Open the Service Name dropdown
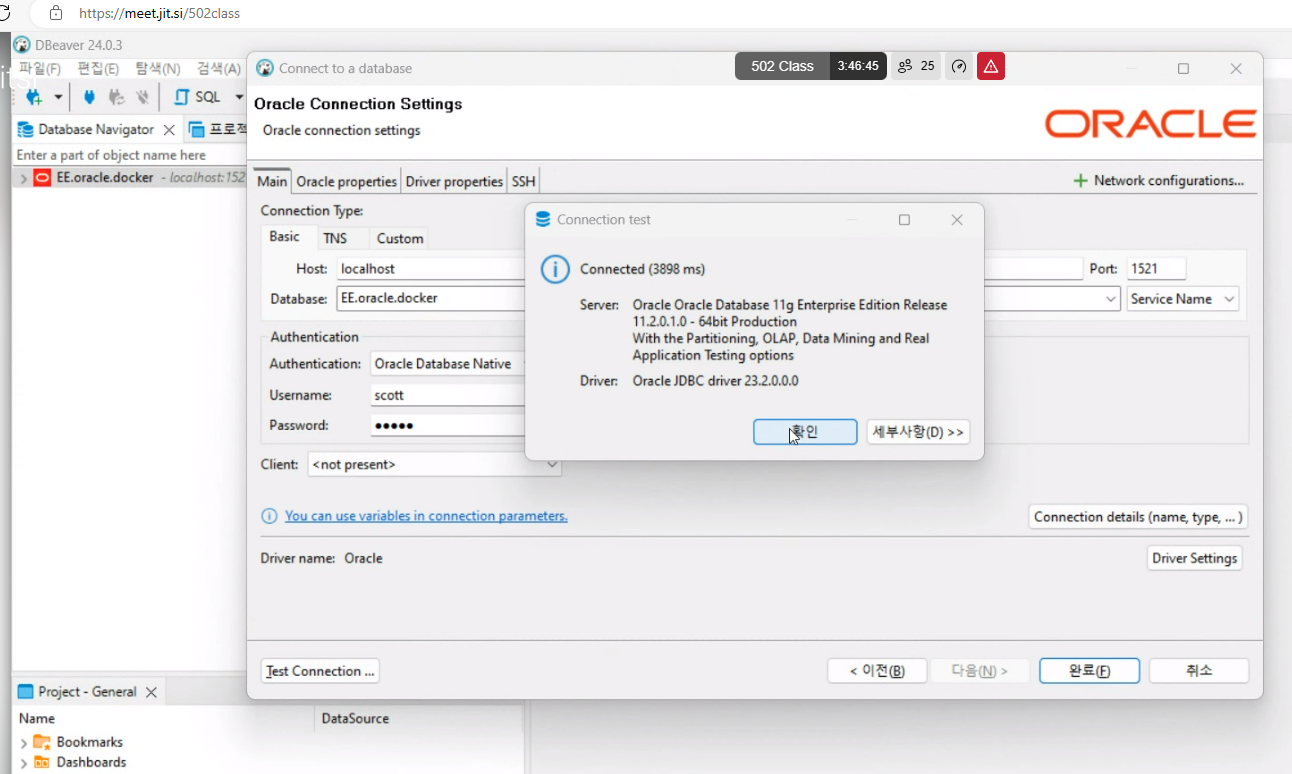1292x774 pixels. [x=1183, y=299]
